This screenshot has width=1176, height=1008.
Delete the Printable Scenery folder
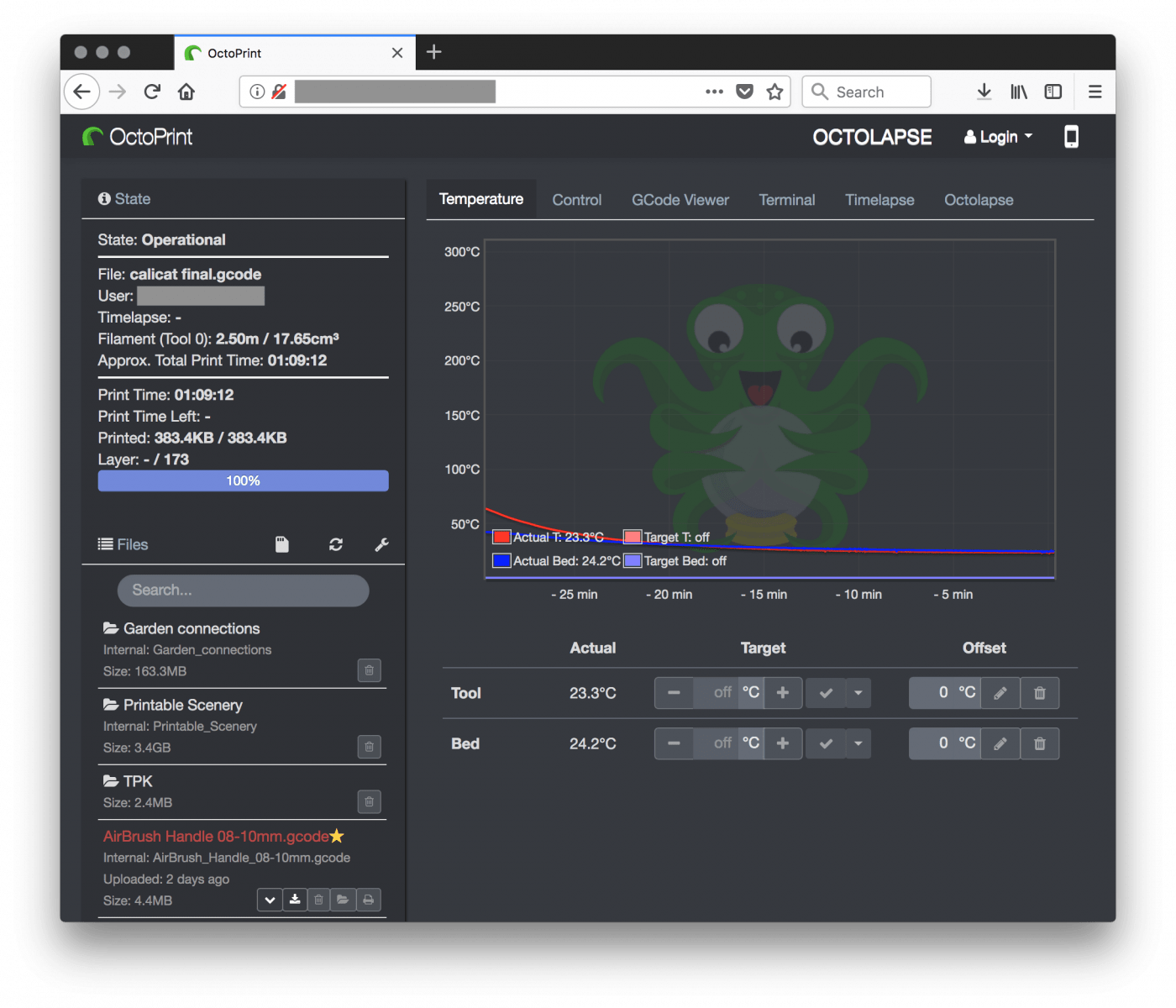point(370,747)
